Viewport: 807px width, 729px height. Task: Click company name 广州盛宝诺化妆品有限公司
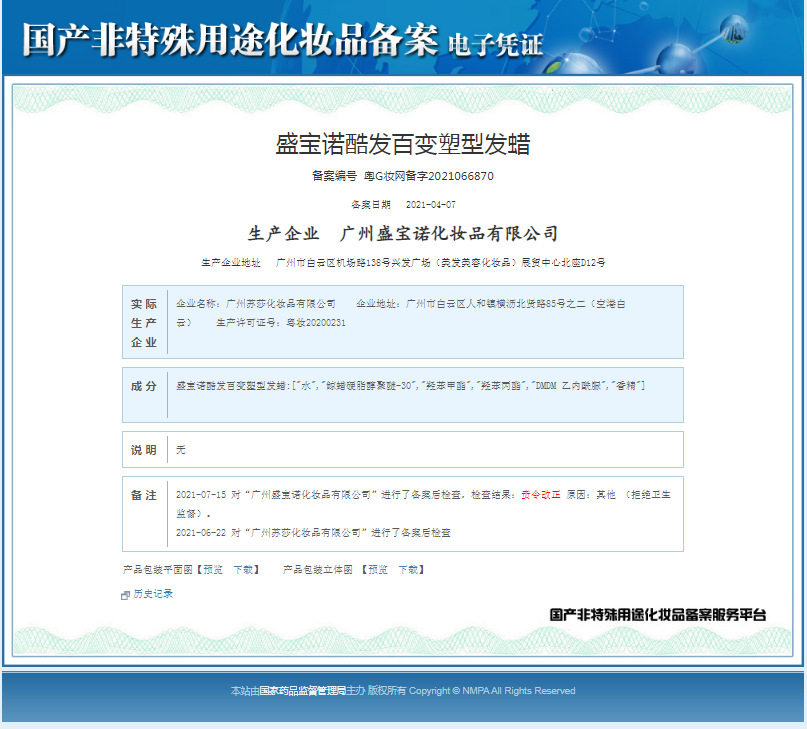[x=449, y=233]
